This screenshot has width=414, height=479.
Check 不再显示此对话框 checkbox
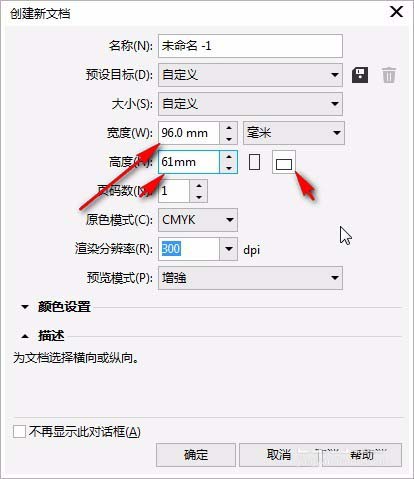[x=19, y=432]
